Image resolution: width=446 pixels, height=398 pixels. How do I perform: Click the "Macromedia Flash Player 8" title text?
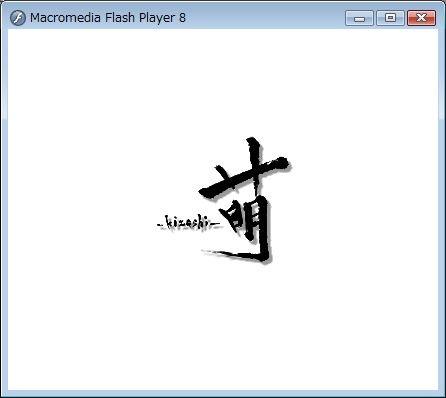point(108,18)
